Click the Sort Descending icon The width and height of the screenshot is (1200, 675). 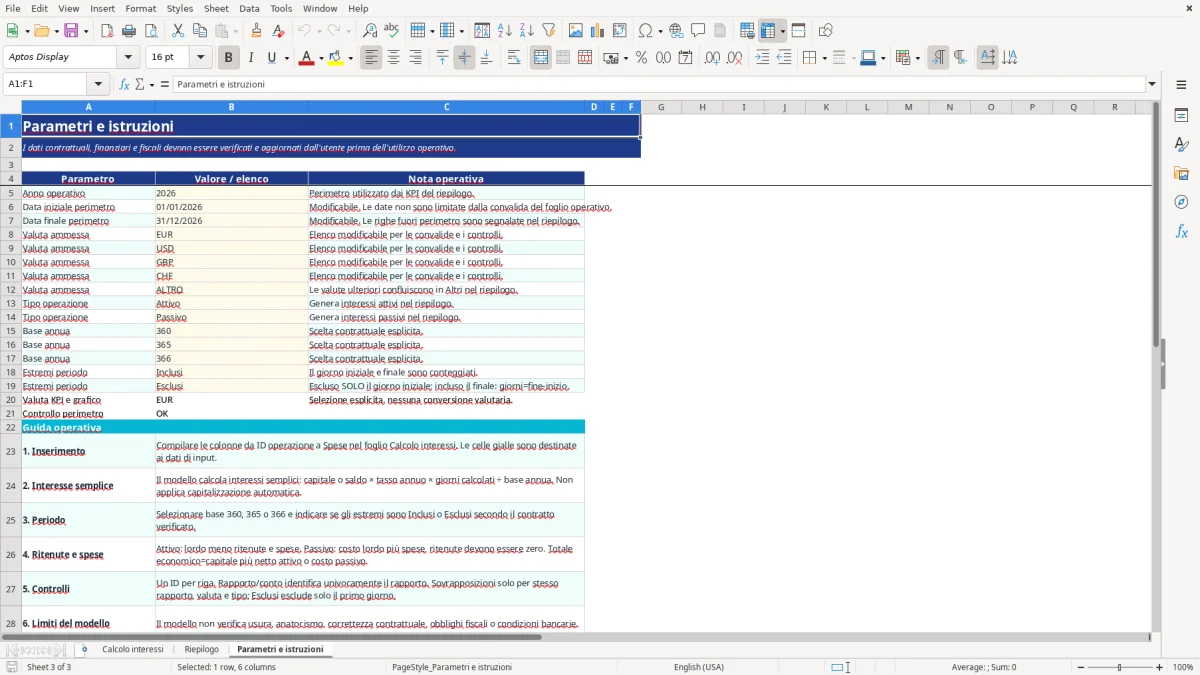526,31
